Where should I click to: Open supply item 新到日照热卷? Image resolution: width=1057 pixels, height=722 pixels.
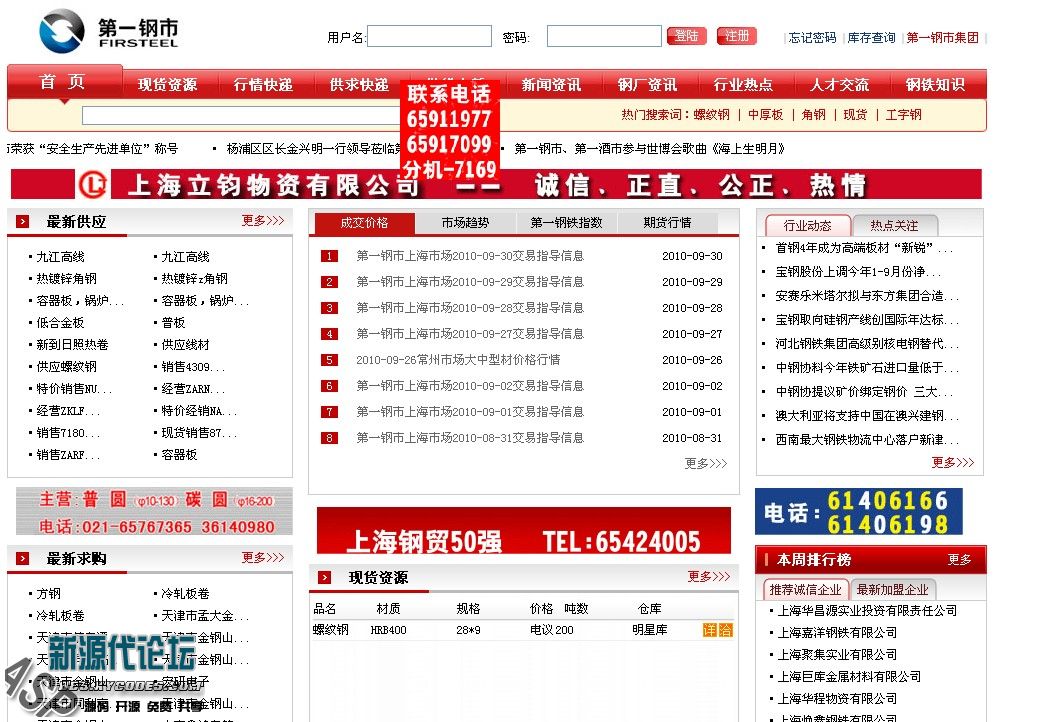[72, 344]
